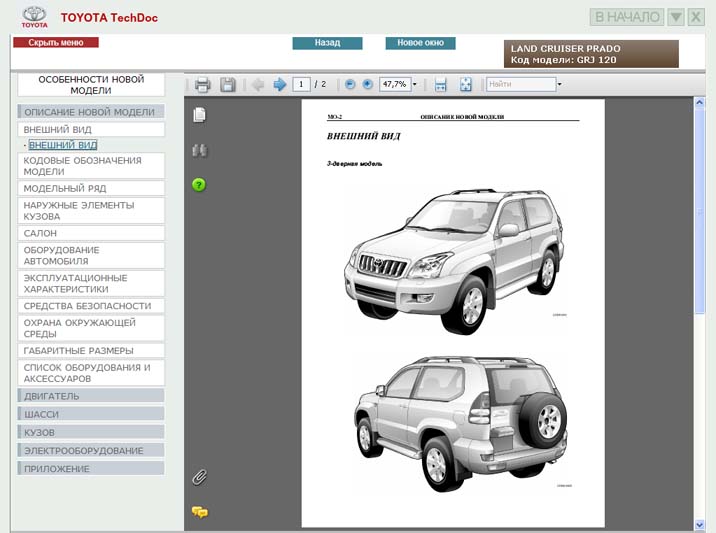Click the down-arrow button beside В НАЧАЛО
This screenshot has height=533, width=716.
(x=676, y=17)
